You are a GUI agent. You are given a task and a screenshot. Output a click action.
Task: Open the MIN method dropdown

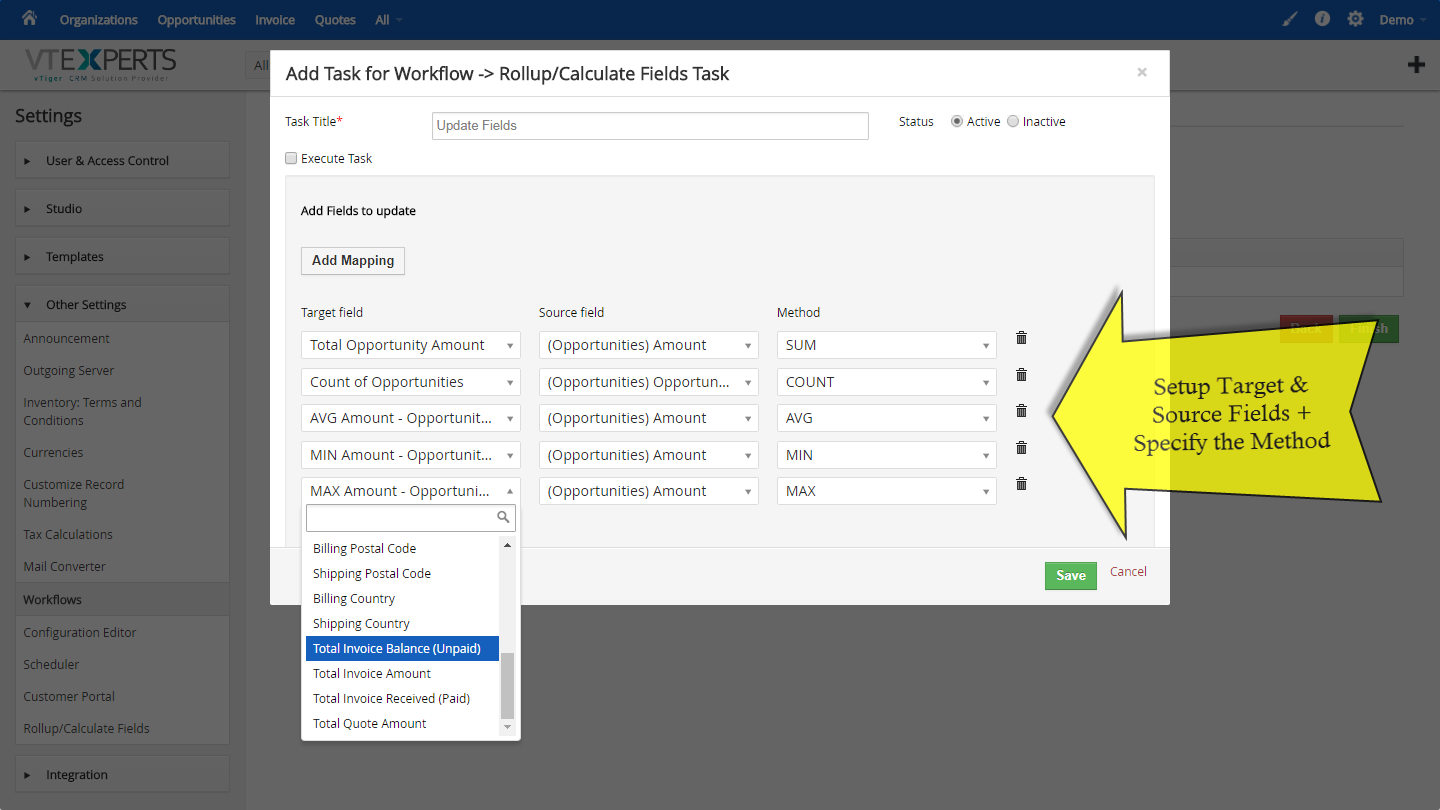tap(887, 455)
